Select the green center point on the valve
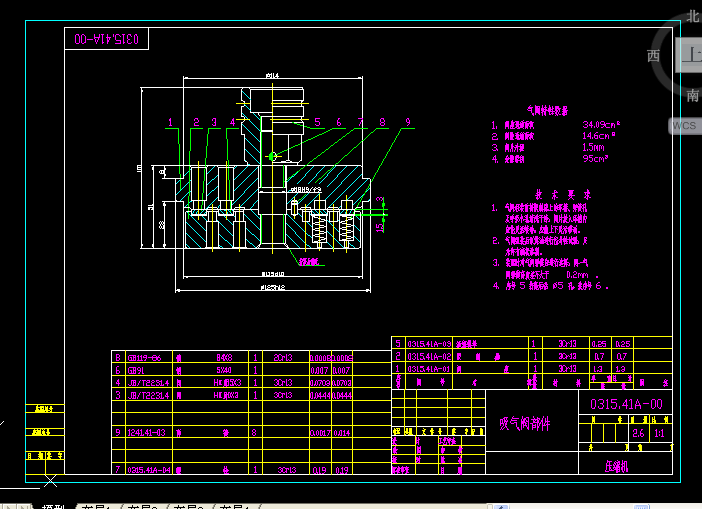This screenshot has height=509, width=702. tap(272, 156)
